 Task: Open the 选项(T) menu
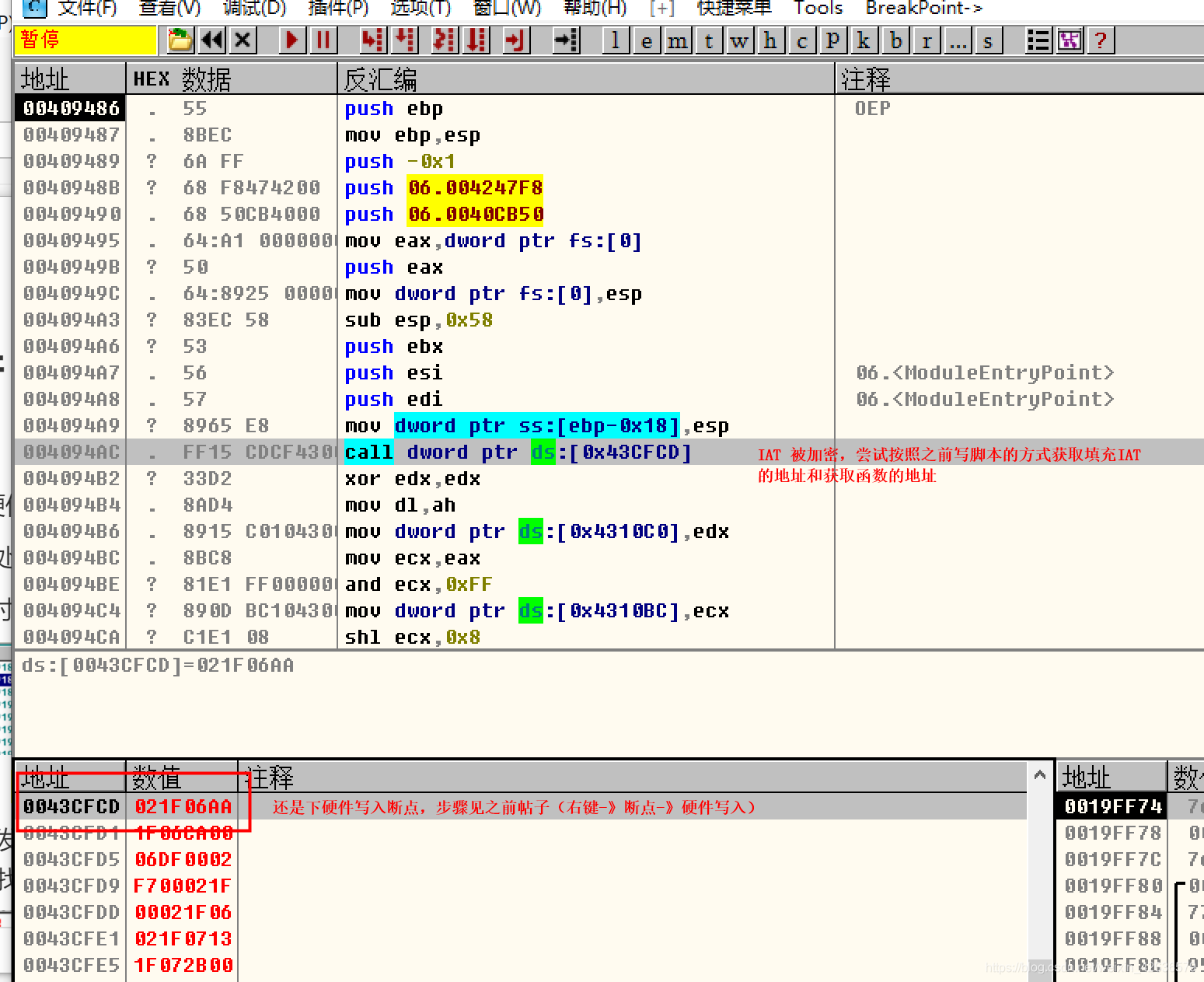pos(421,8)
